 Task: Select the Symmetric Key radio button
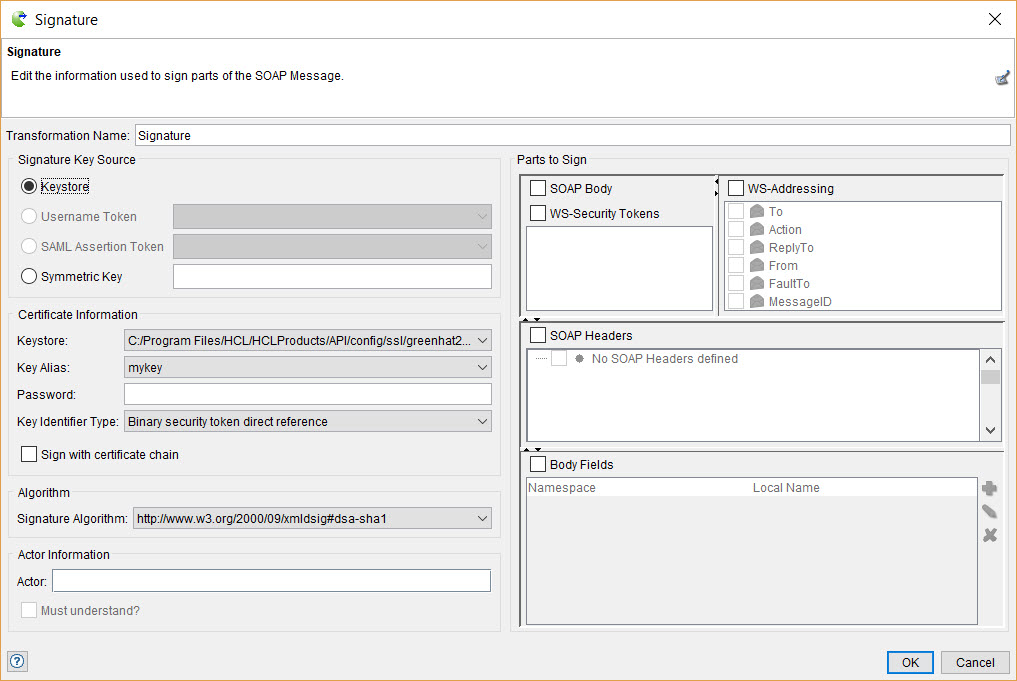[29, 276]
